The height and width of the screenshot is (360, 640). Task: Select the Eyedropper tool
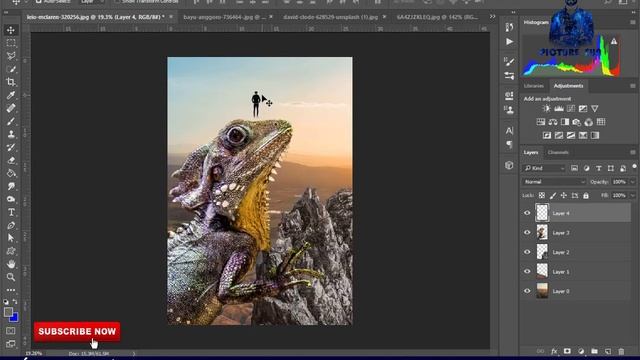pyautogui.click(x=11, y=95)
